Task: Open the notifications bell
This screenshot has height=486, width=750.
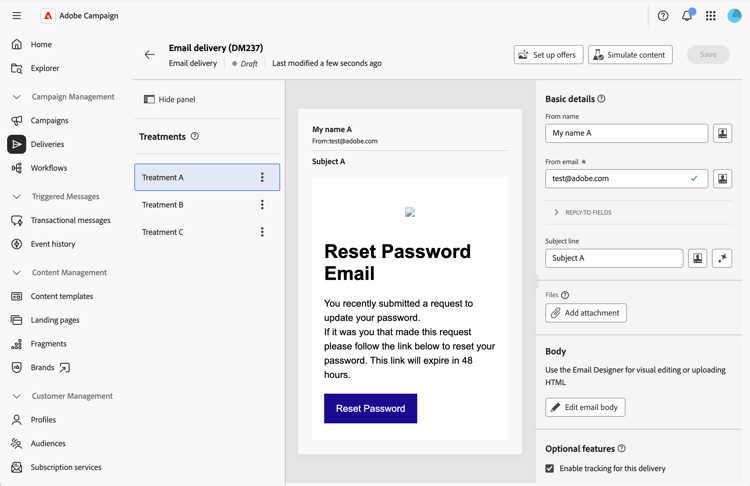Action: 687,16
